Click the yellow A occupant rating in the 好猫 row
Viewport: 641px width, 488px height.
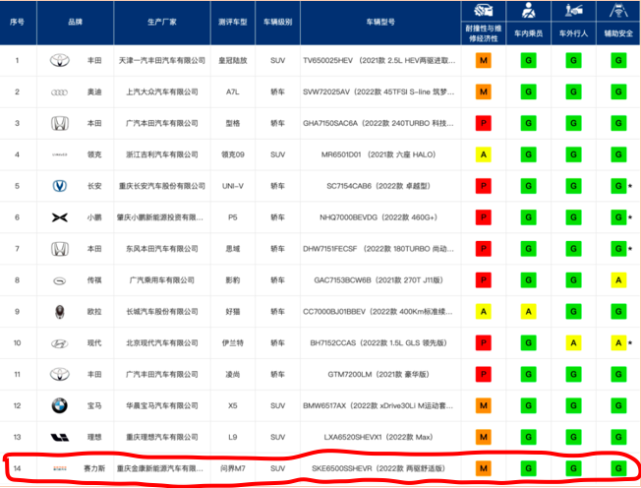click(x=528, y=312)
